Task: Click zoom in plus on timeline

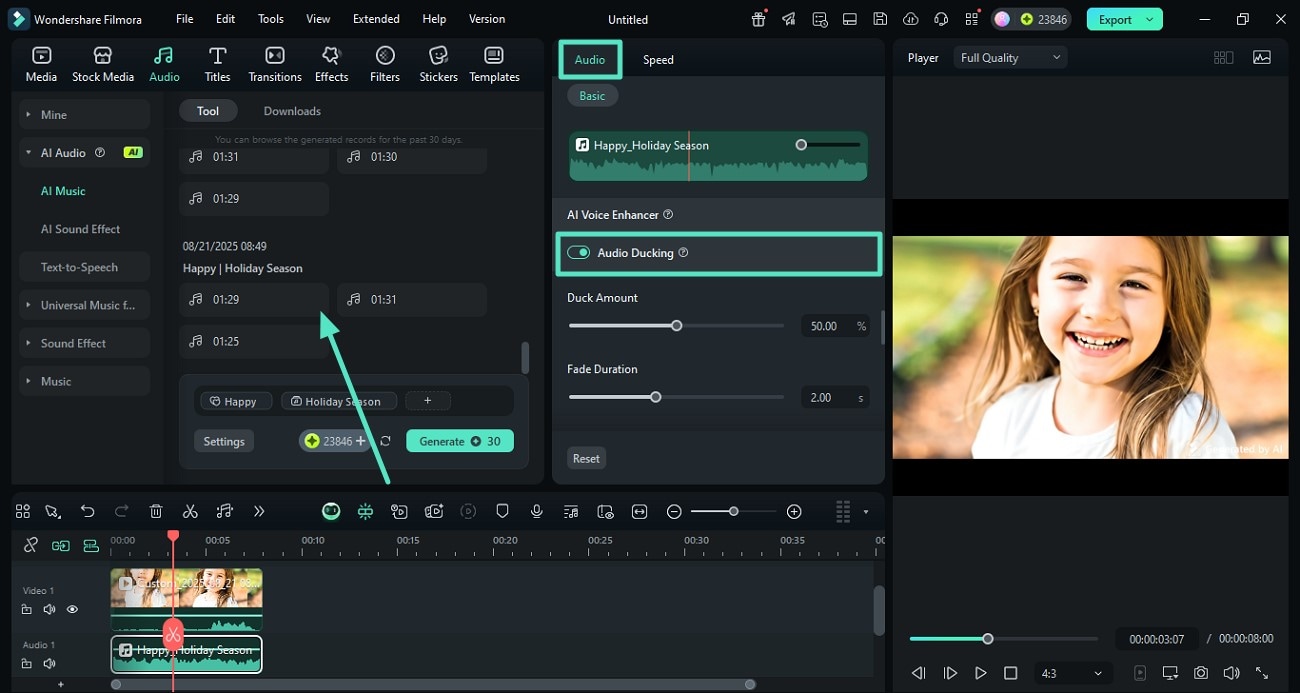Action: (x=794, y=511)
